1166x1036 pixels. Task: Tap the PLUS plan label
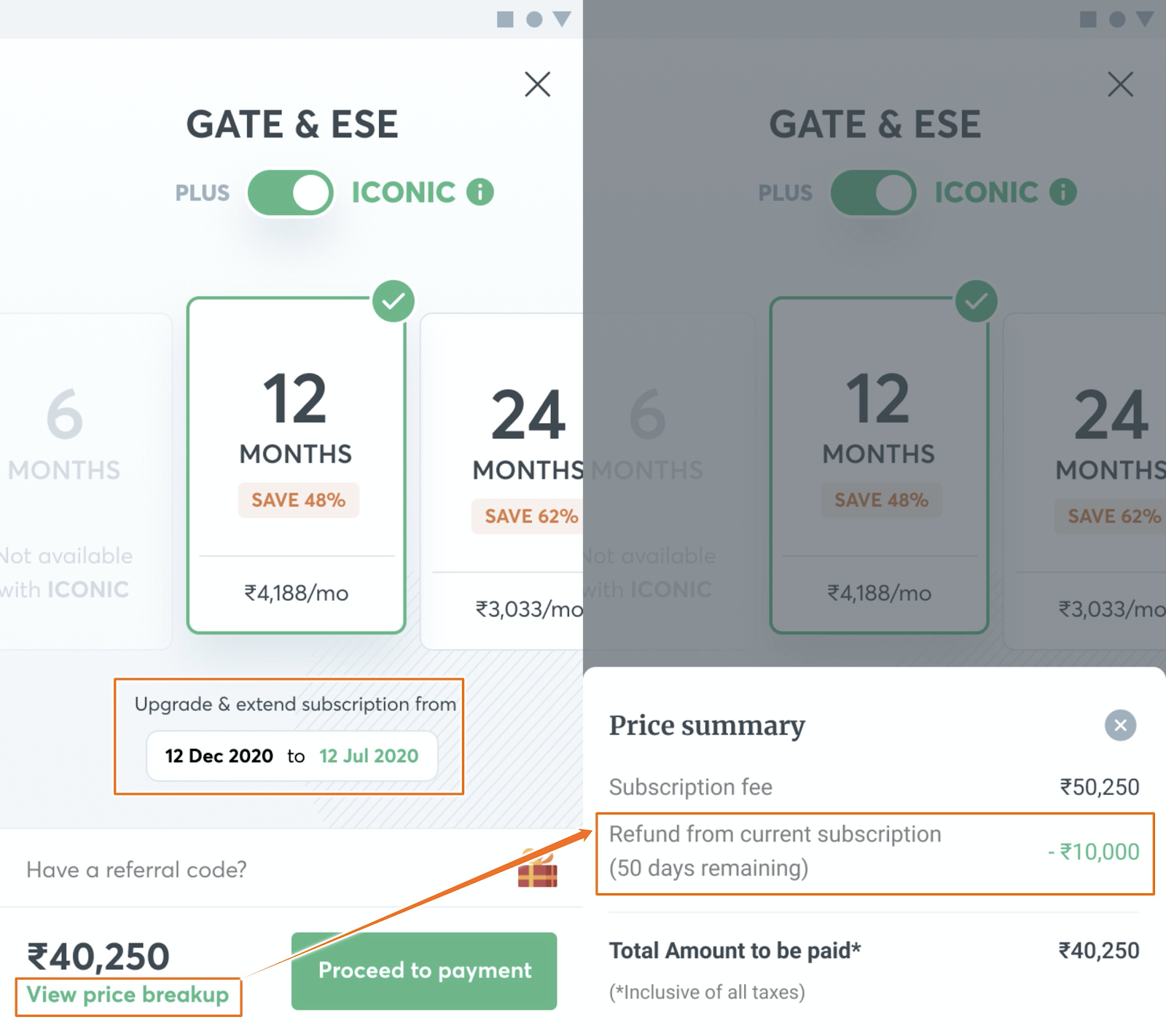click(203, 193)
